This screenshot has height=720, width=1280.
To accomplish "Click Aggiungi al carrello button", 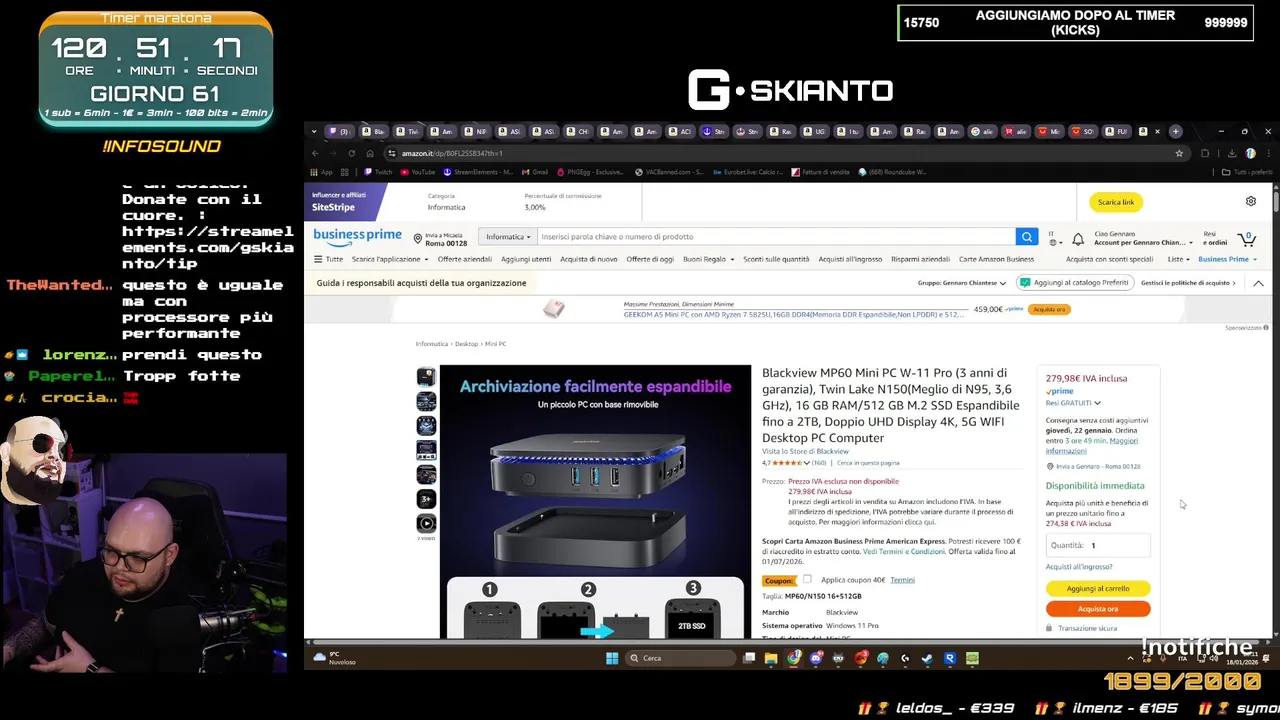I will pos(1098,589).
